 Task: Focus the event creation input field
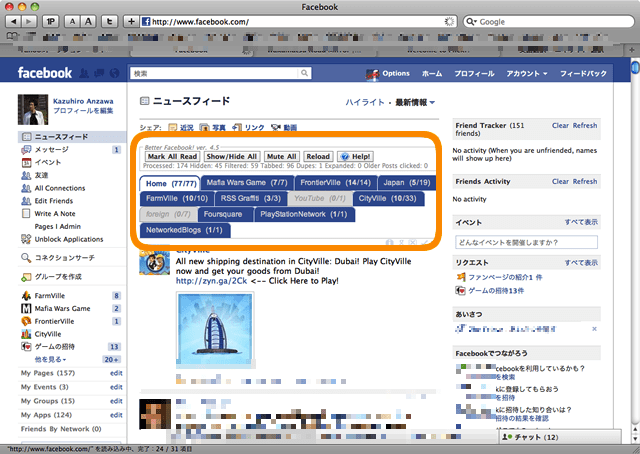point(526,242)
